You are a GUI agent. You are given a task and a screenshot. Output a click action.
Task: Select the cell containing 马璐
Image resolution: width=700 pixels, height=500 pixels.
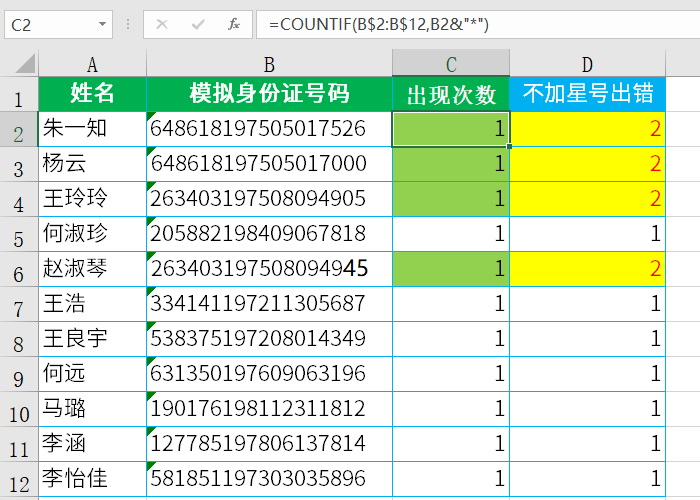92,409
